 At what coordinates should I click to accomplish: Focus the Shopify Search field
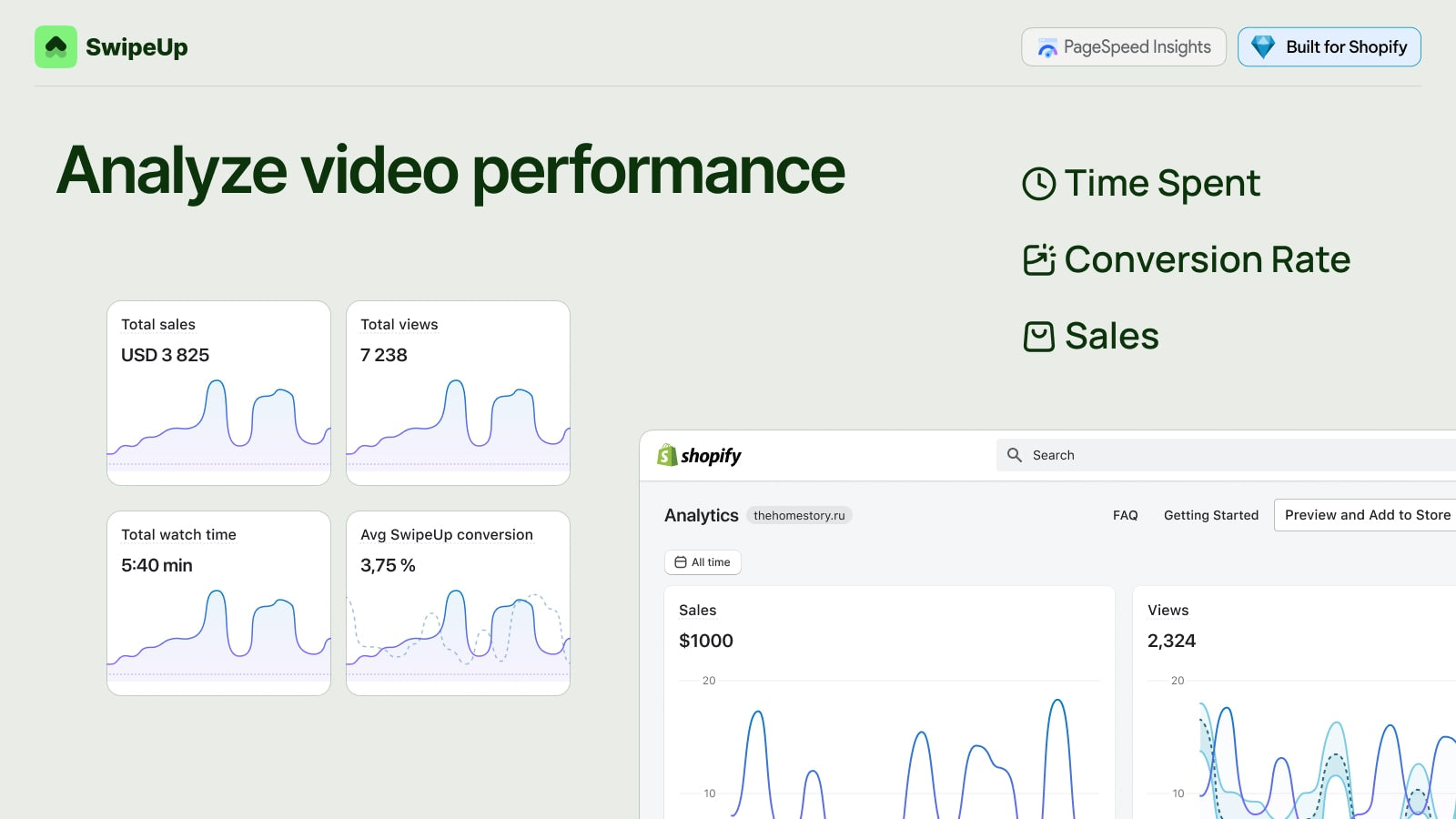pyautogui.click(x=1226, y=455)
